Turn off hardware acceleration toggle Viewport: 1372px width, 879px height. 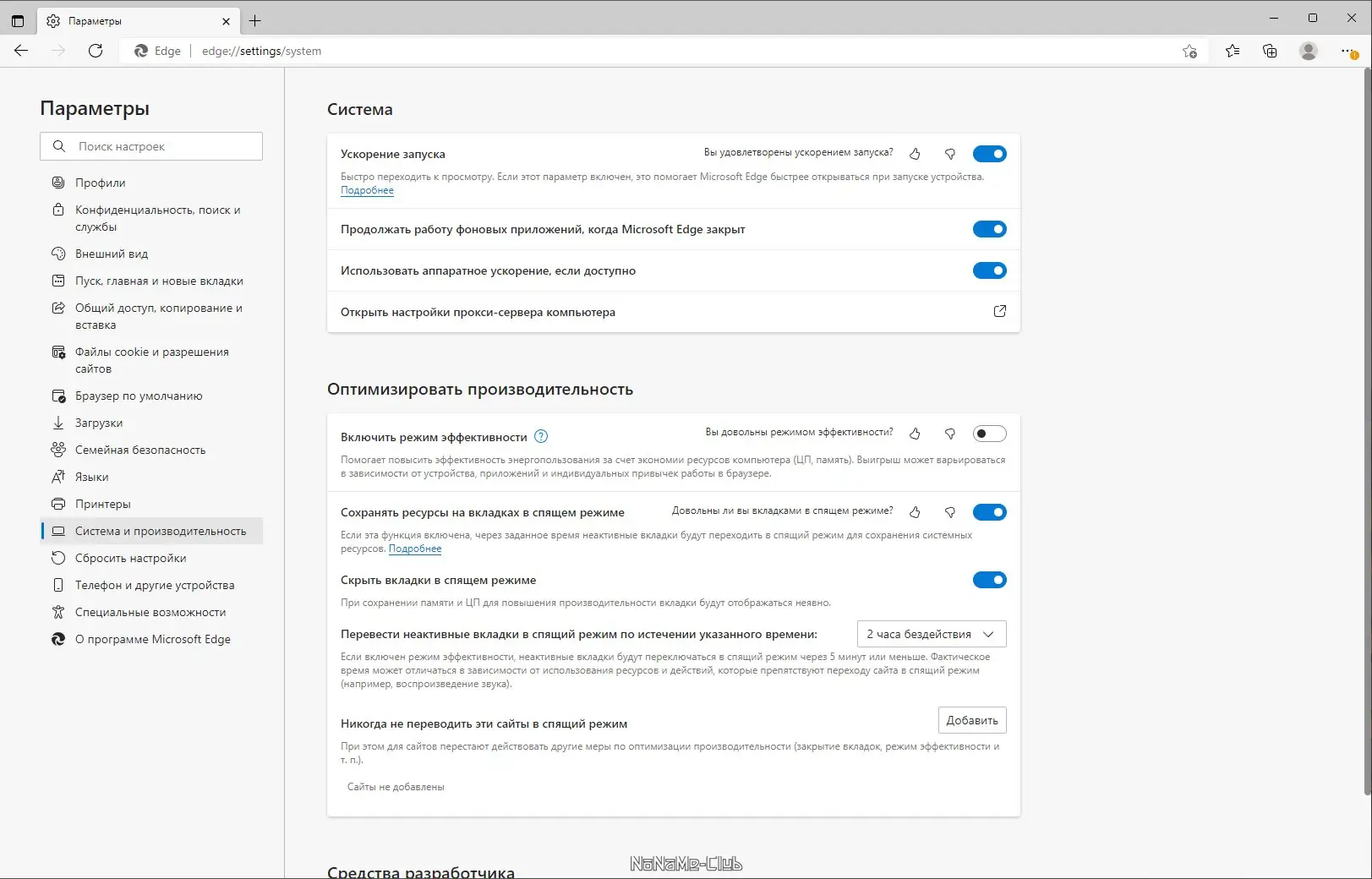(x=989, y=270)
